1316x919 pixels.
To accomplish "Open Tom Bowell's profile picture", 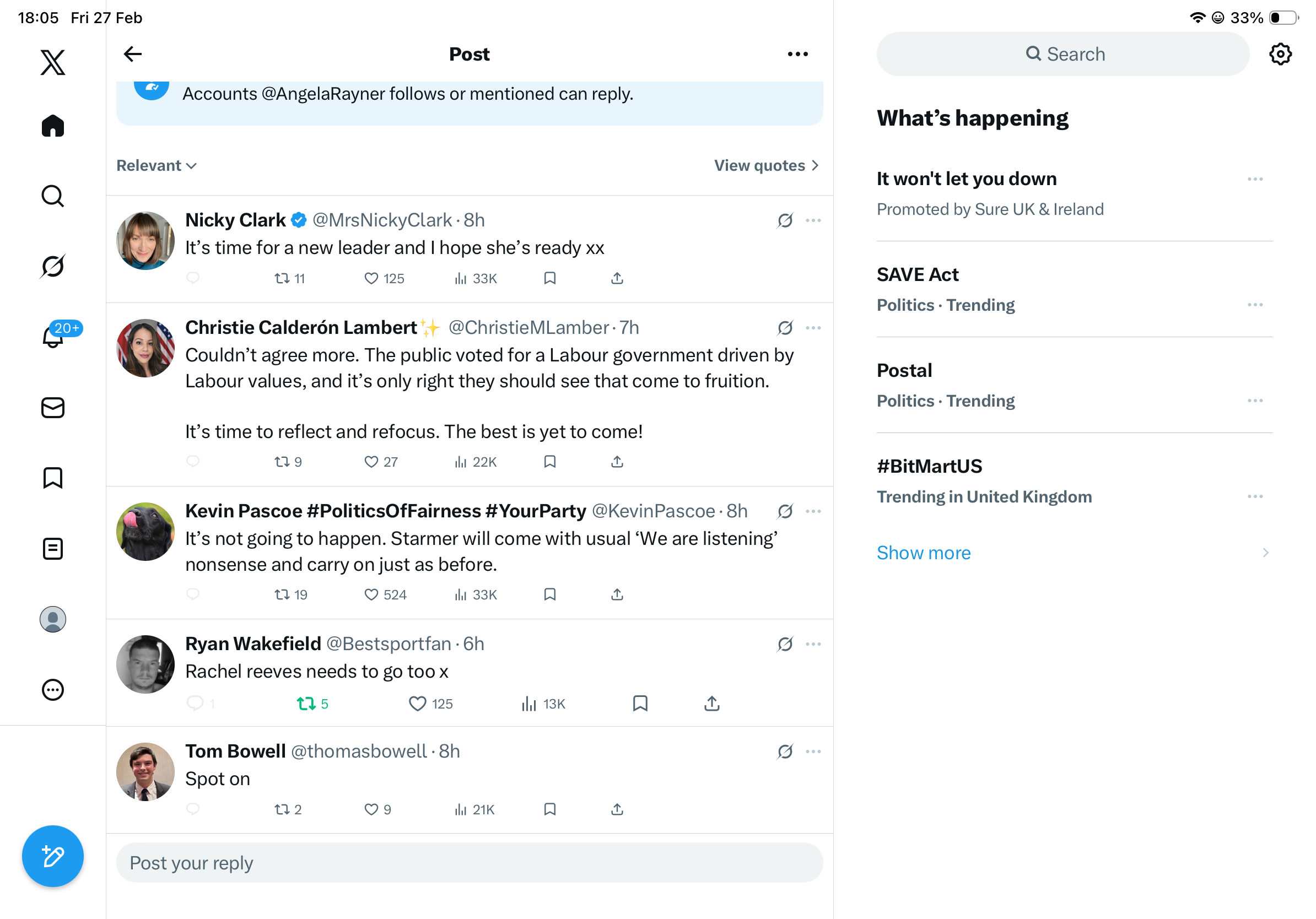I will point(145,772).
